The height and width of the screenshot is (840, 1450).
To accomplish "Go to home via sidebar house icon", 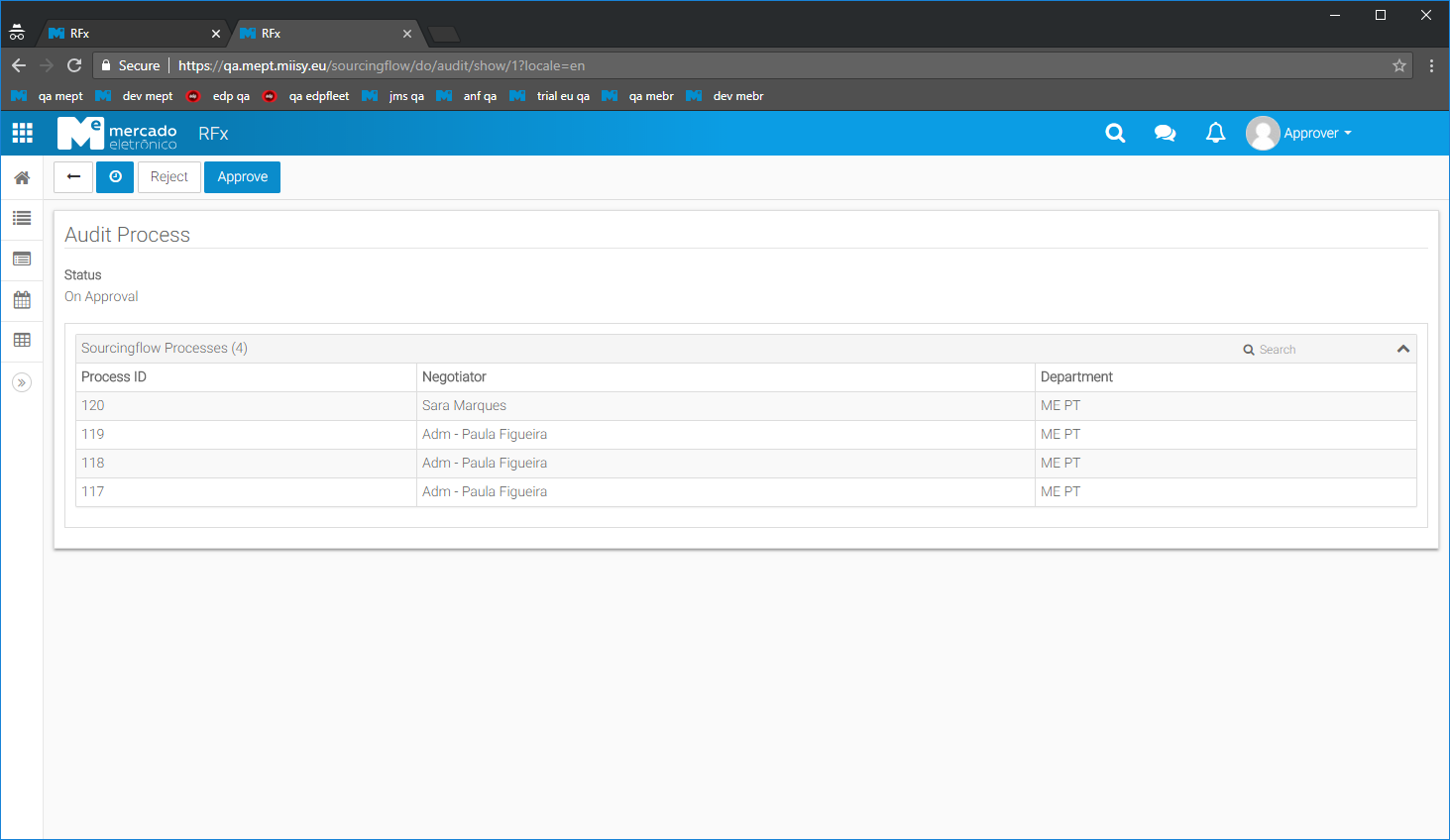I will (22, 178).
